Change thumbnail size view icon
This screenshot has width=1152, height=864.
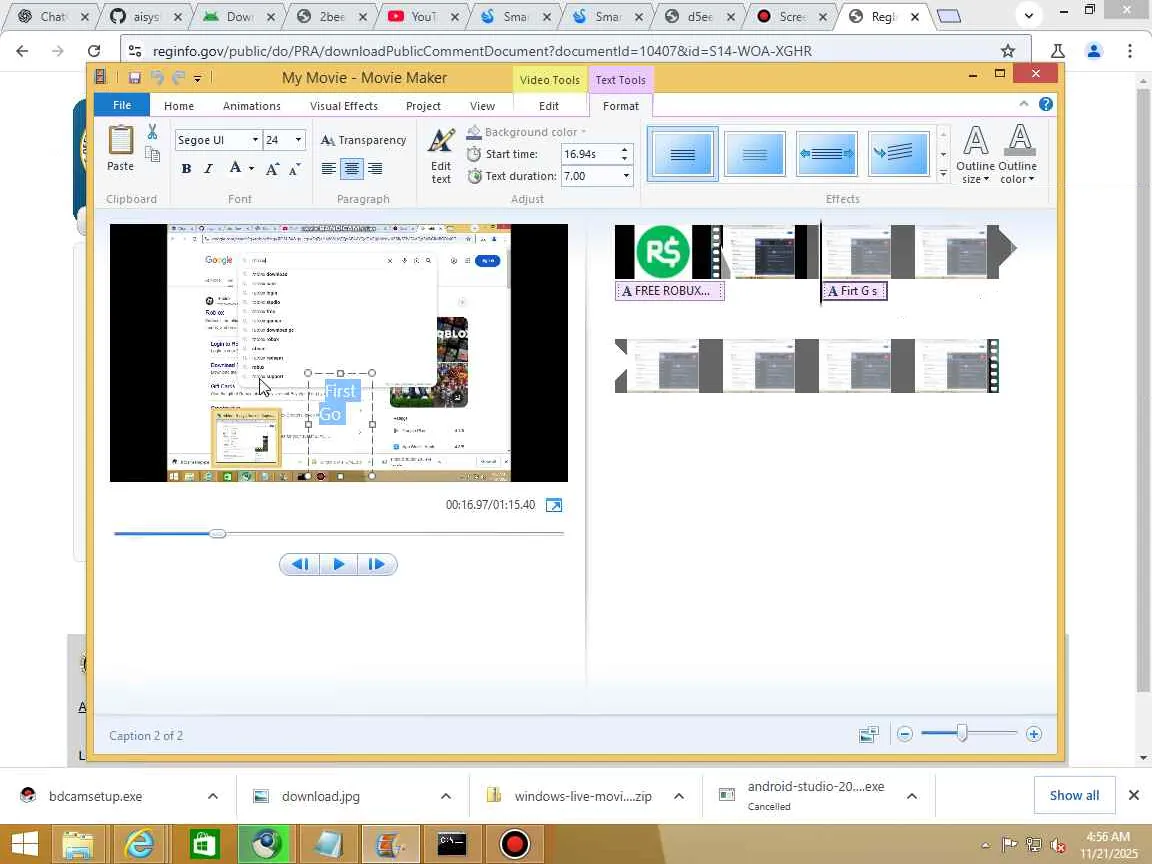pos(868,734)
